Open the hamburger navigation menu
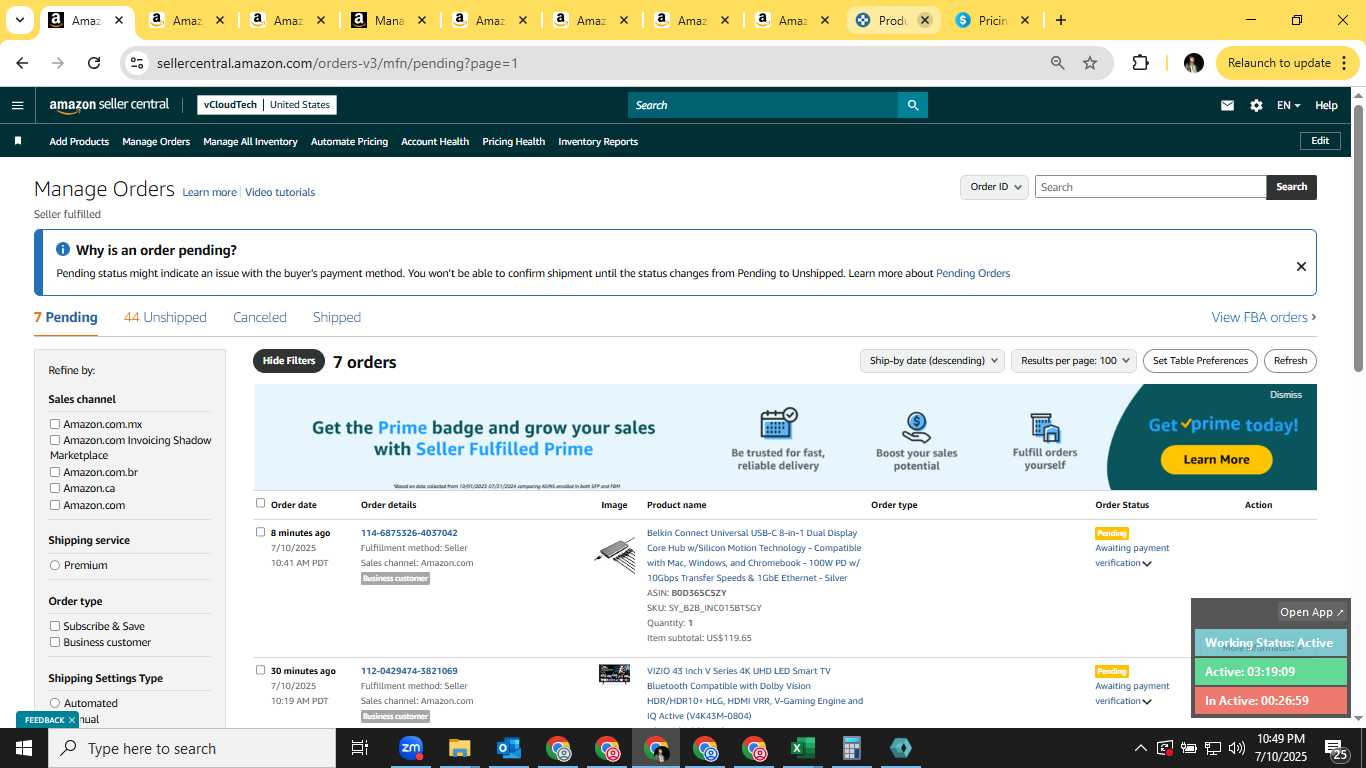 [17, 105]
